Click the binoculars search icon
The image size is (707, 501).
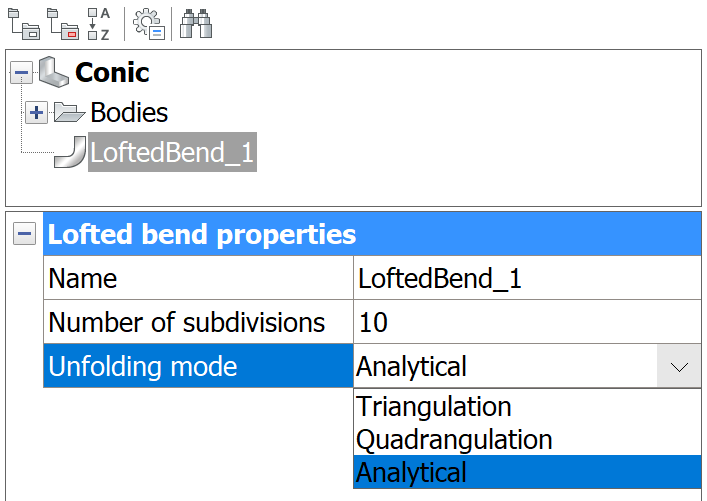tap(194, 22)
